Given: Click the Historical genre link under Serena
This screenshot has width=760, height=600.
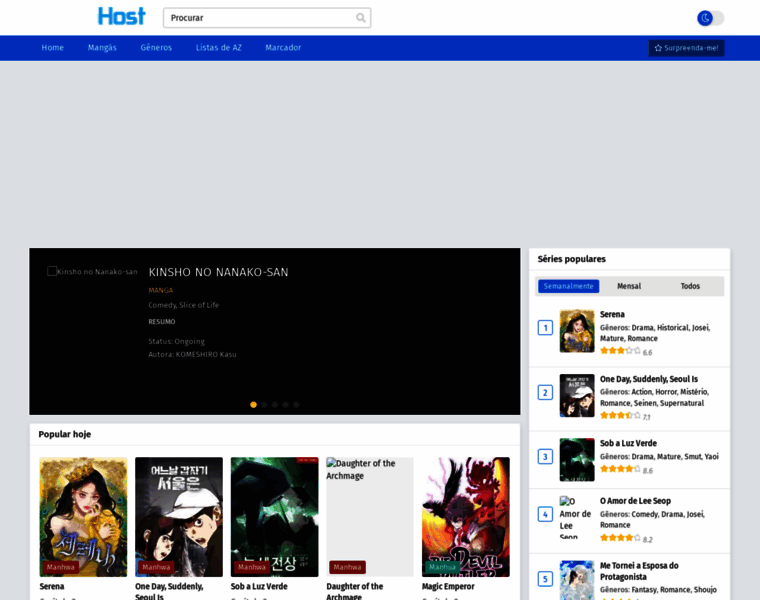Looking at the screenshot, I should (673, 328).
